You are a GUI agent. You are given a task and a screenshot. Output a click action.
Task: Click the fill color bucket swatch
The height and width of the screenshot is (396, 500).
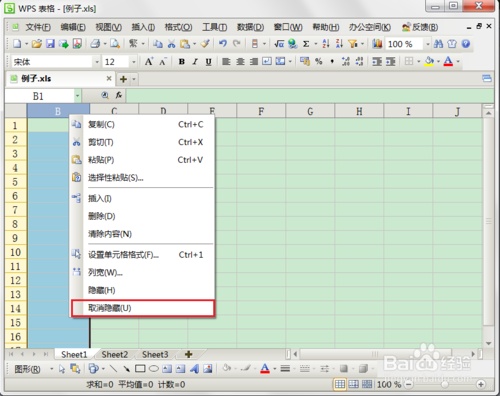(430, 61)
